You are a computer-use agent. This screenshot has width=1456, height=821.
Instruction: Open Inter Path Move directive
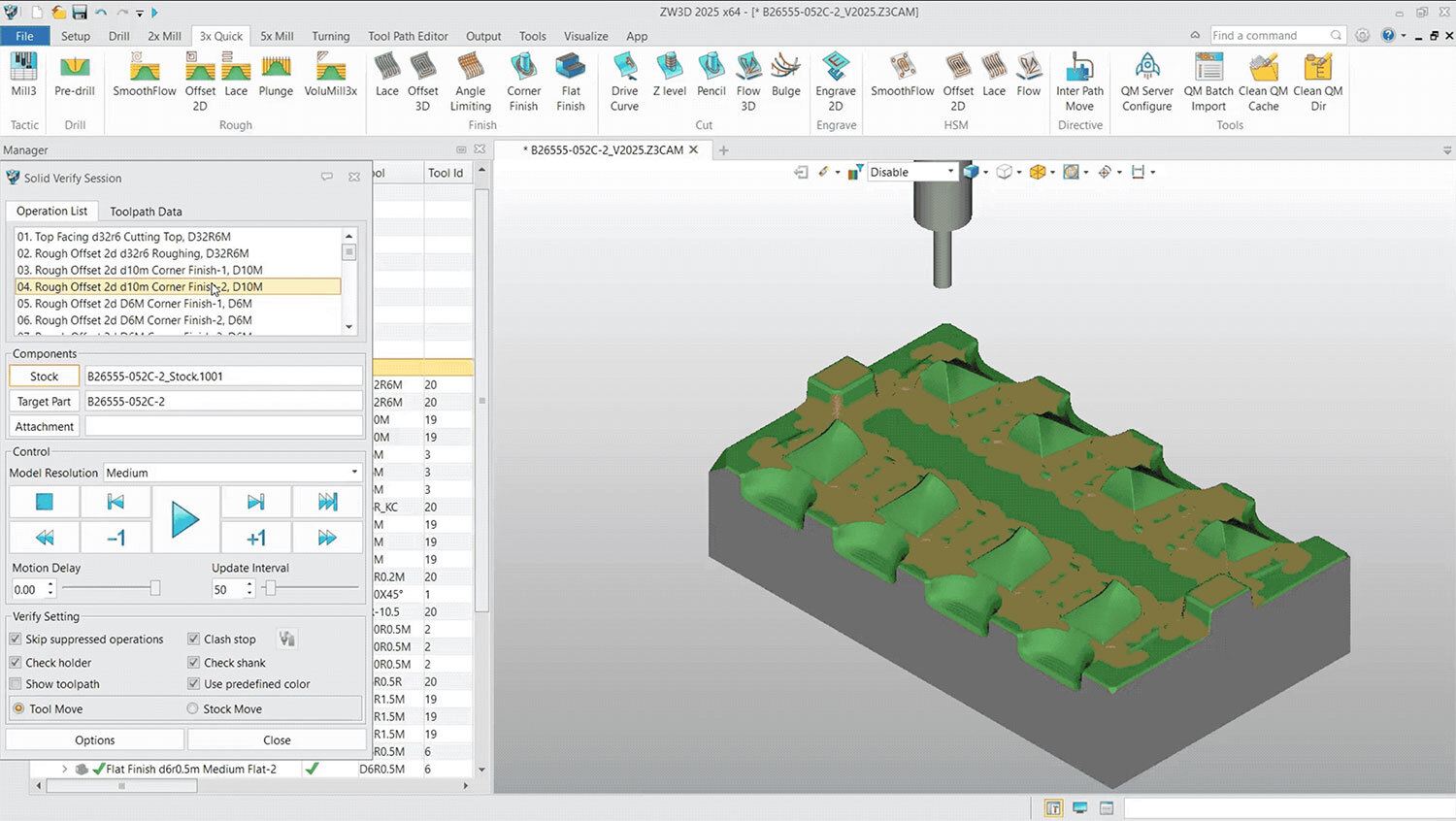point(1079,82)
